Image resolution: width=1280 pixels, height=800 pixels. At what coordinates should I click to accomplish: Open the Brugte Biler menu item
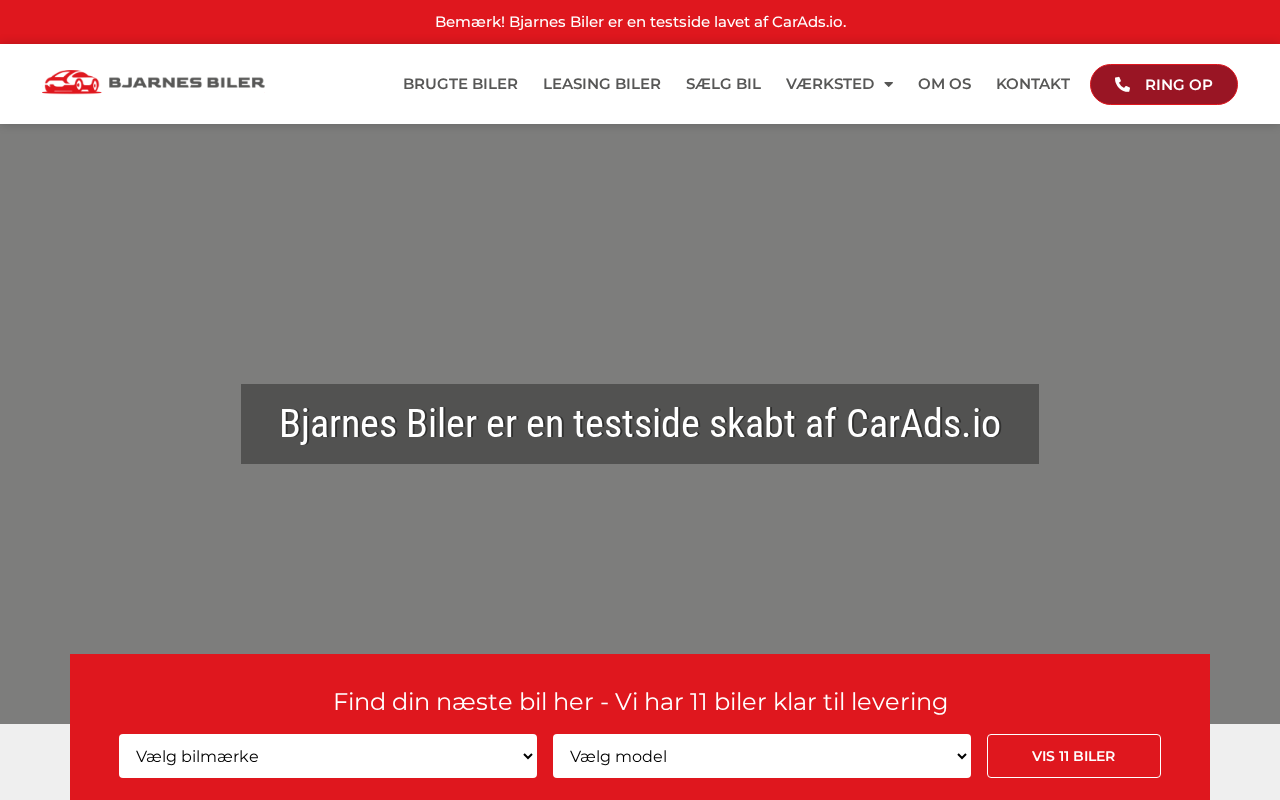(460, 84)
